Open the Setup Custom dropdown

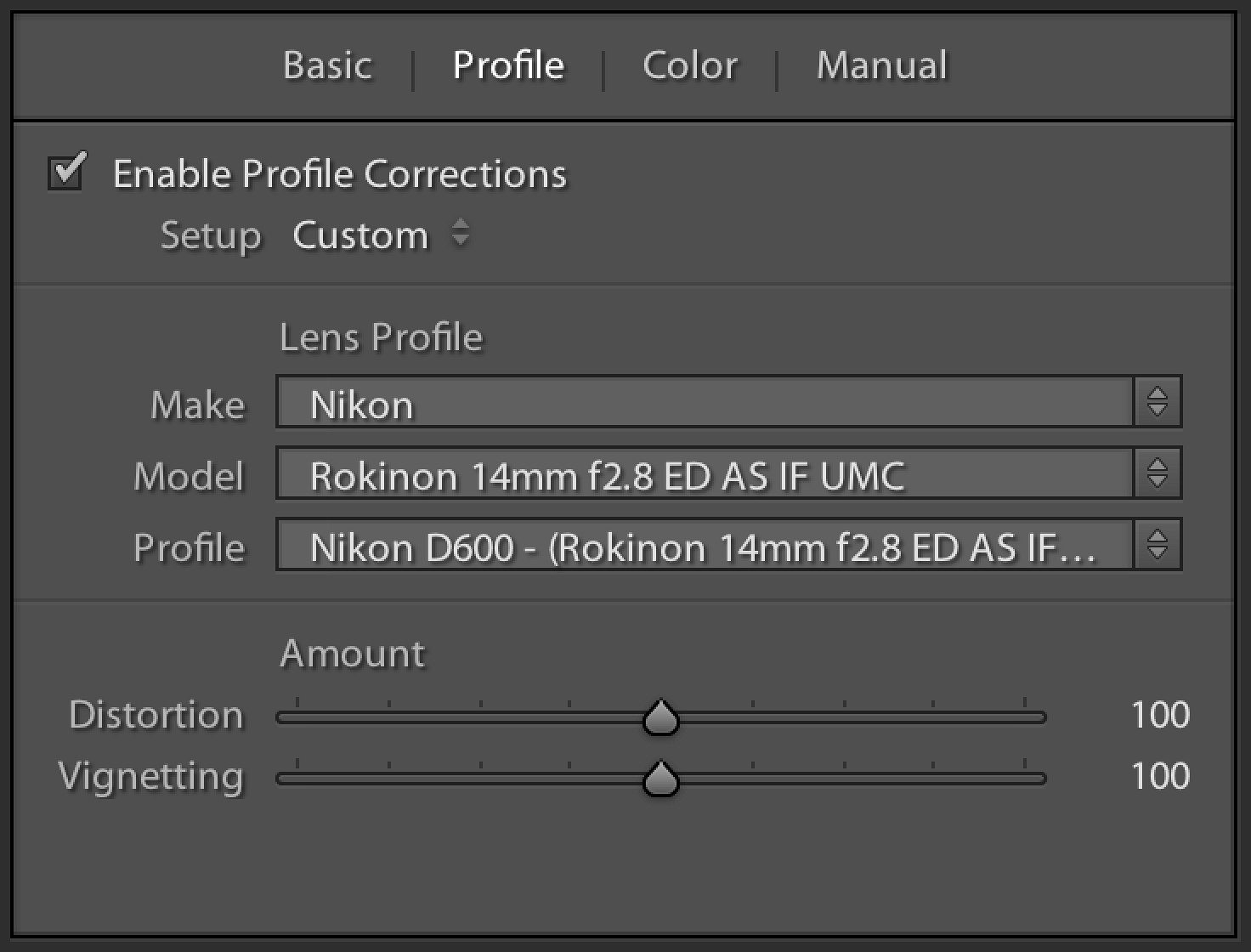pyautogui.click(x=360, y=235)
